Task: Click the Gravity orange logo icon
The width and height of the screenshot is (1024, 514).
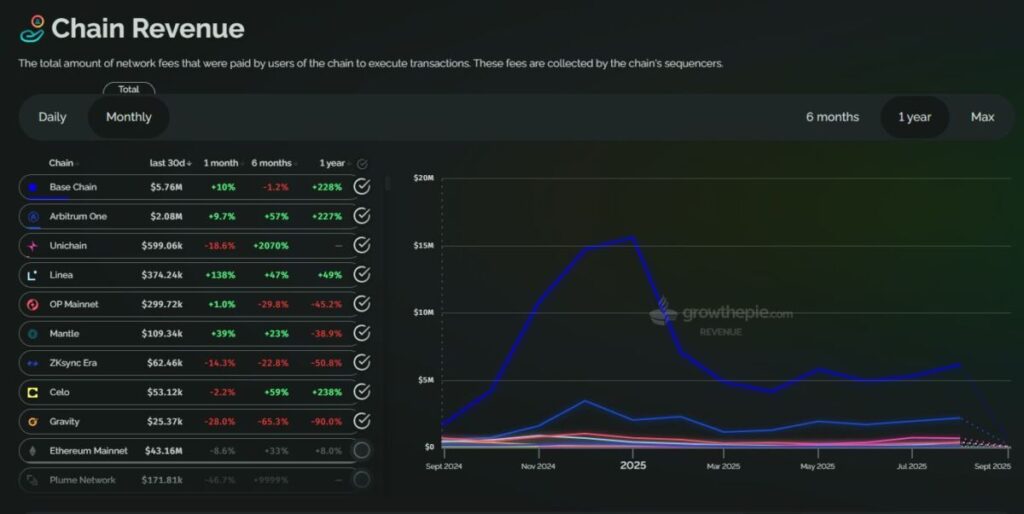Action: (x=33, y=422)
